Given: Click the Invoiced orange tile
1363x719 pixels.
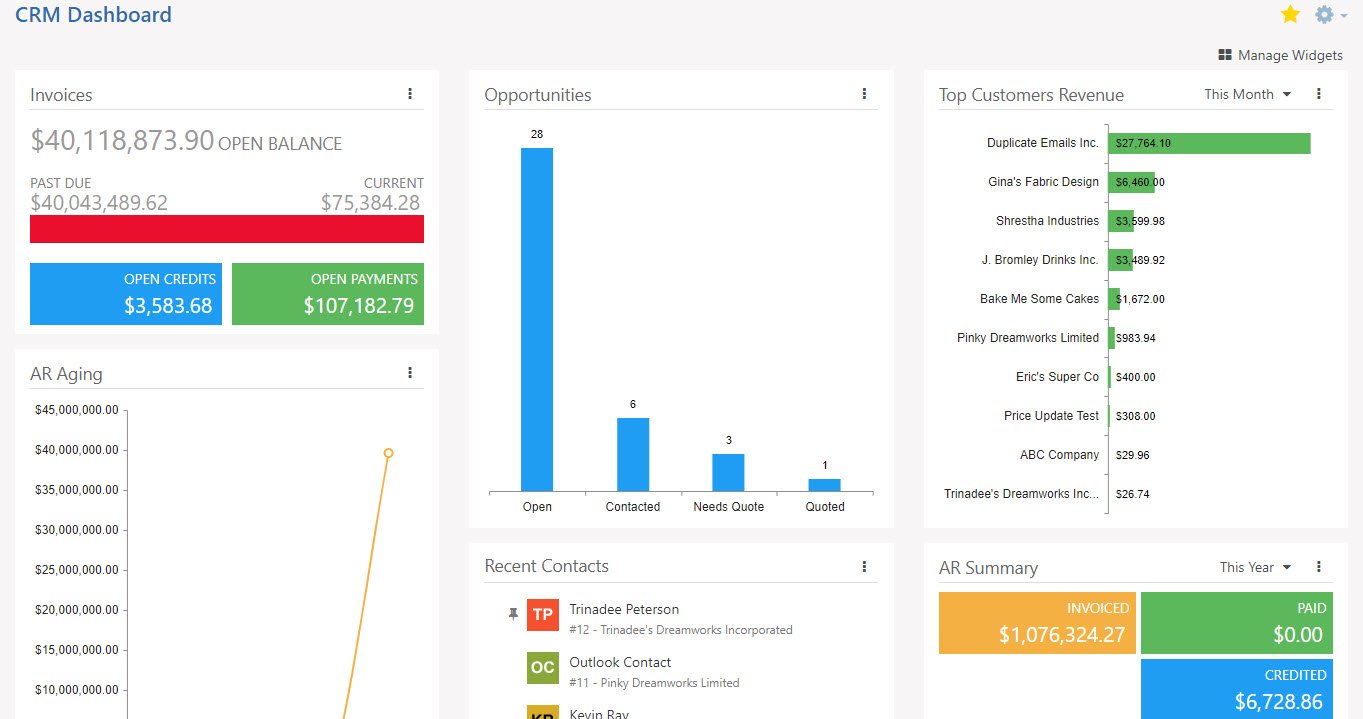Looking at the screenshot, I should 1037,623.
